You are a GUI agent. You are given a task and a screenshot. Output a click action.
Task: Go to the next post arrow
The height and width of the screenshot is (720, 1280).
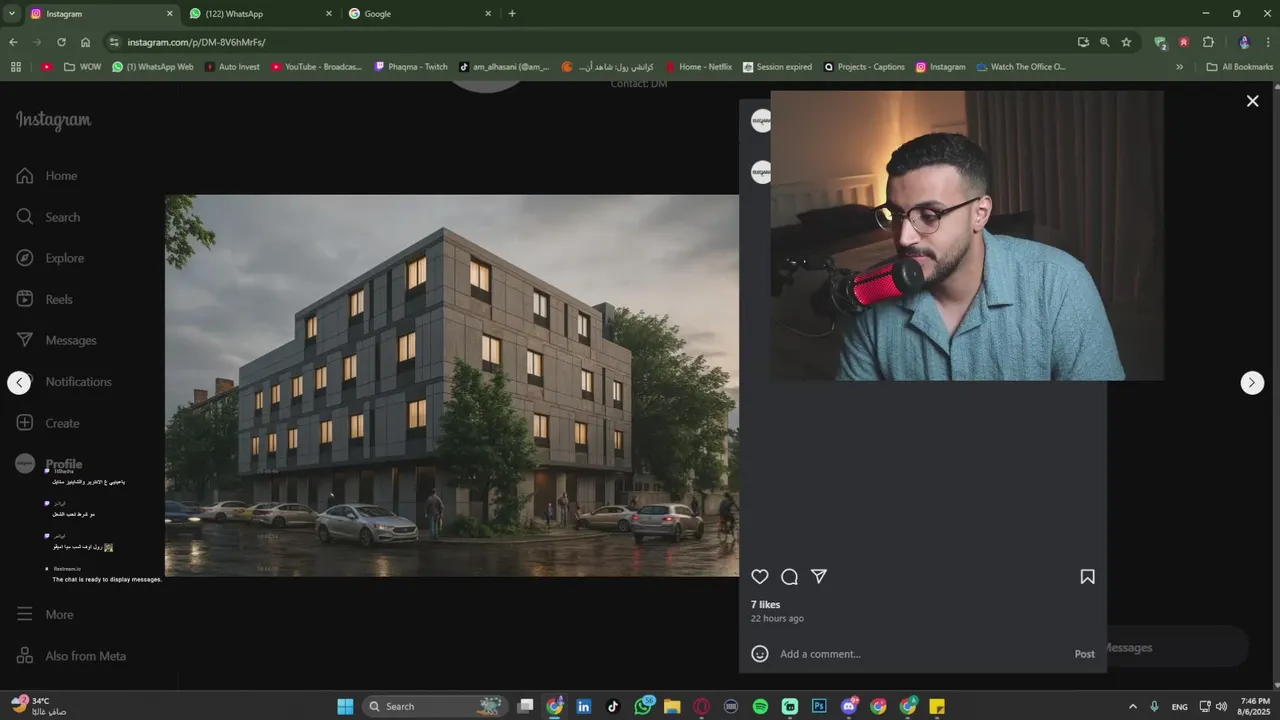point(1252,383)
